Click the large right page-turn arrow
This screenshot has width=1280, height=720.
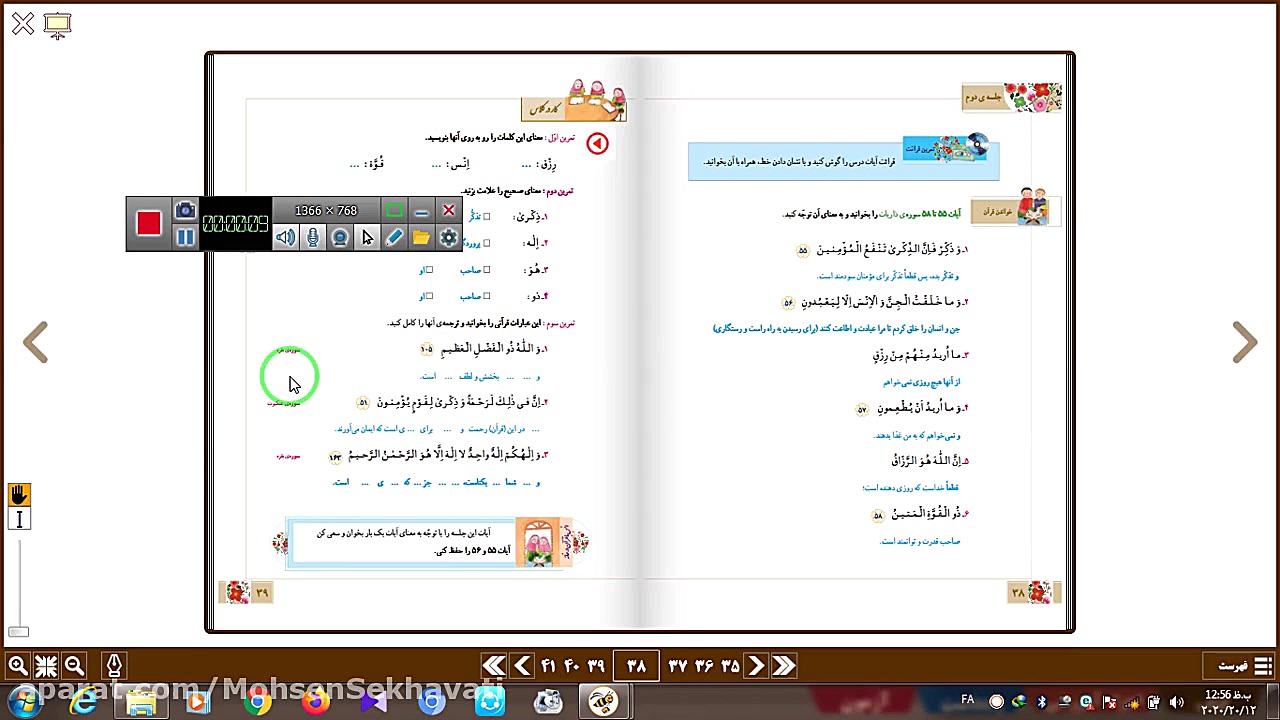tap(1244, 343)
